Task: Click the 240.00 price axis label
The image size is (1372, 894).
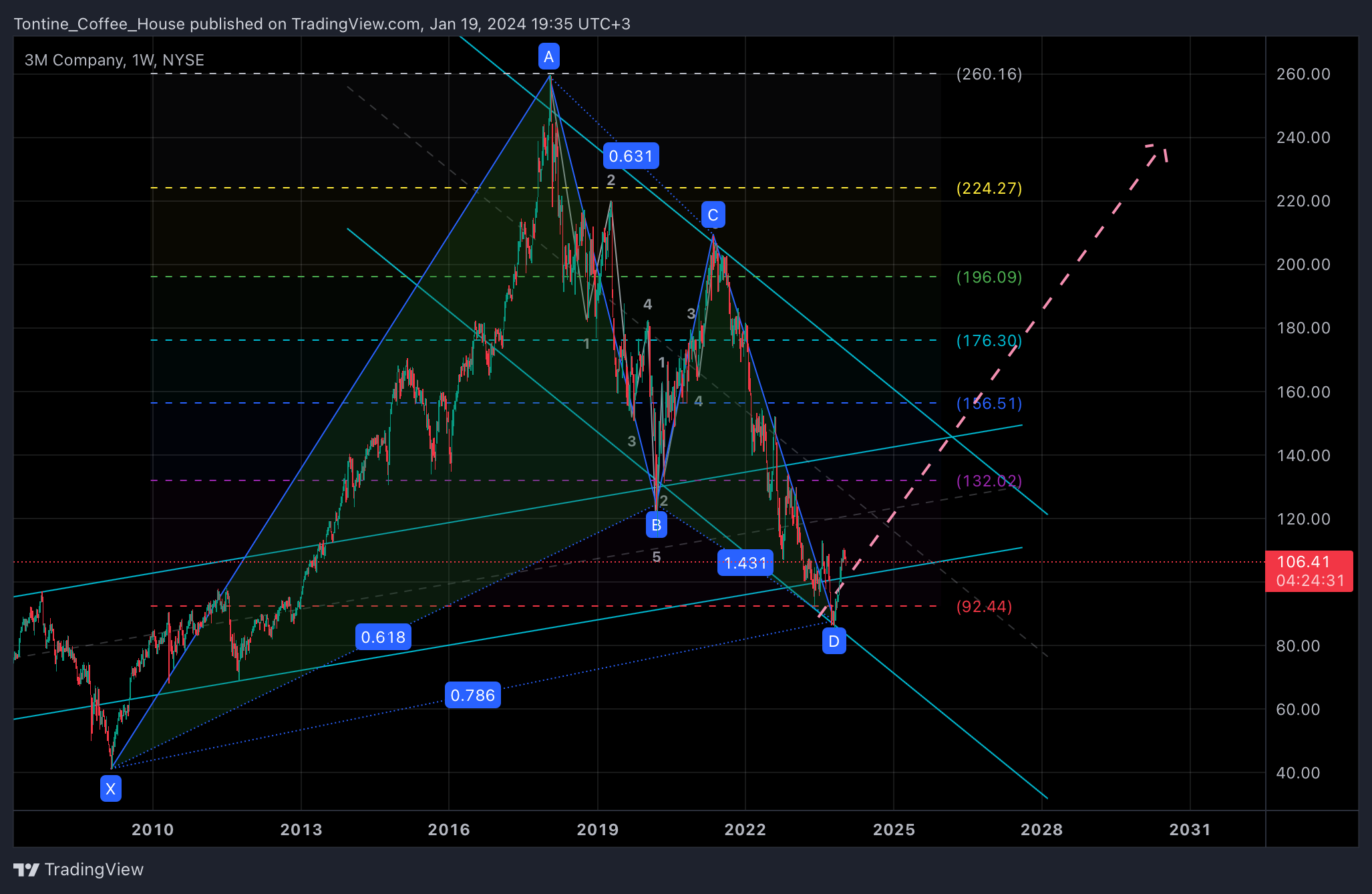Action: pyautogui.click(x=1303, y=137)
